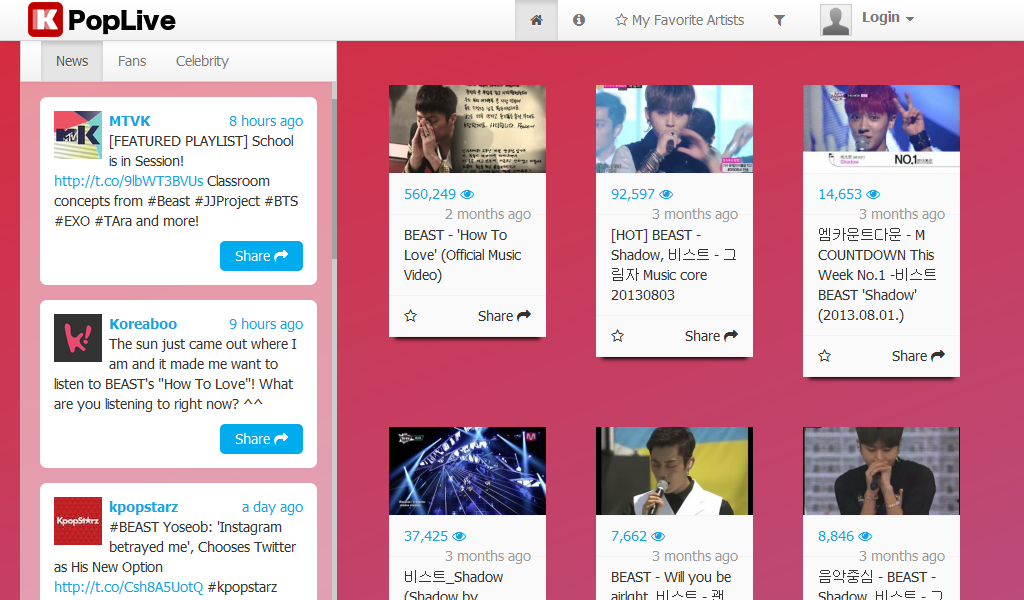Open title BEAST - 'How To Love' (Official Music Video)
The height and width of the screenshot is (600, 1024).
tap(462, 255)
